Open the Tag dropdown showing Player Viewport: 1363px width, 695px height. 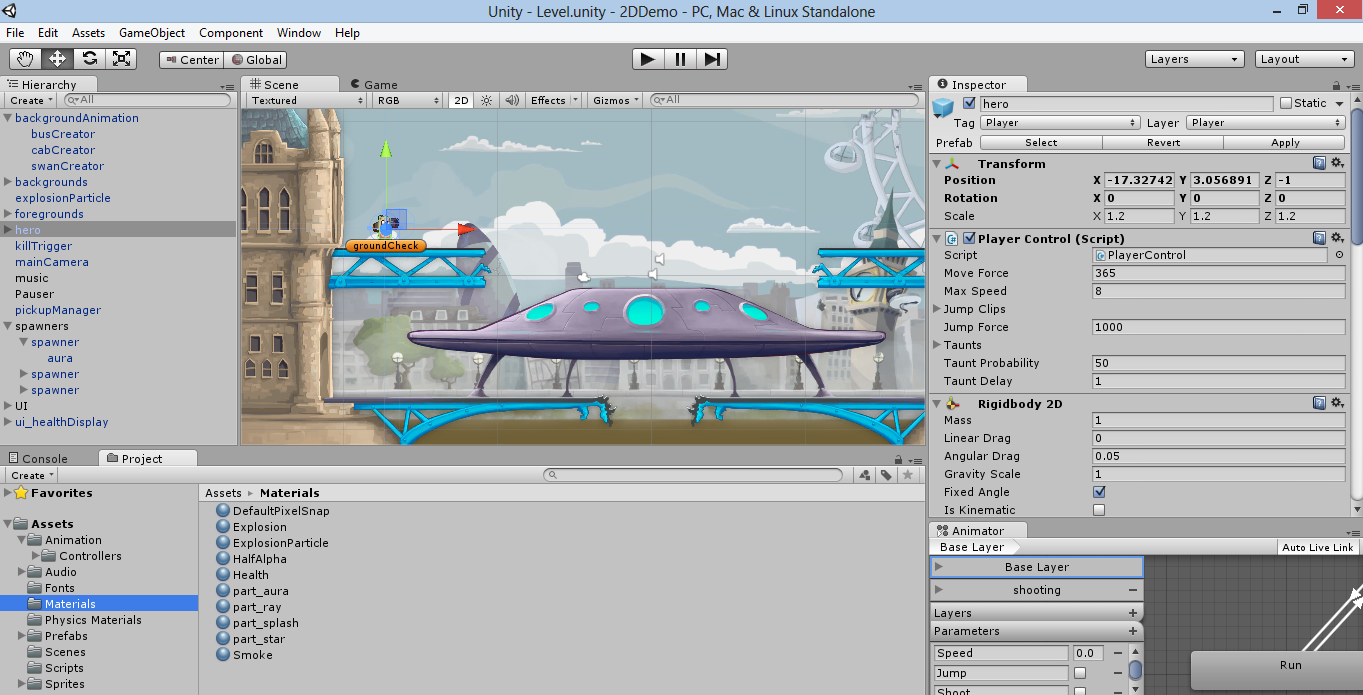(1060, 123)
